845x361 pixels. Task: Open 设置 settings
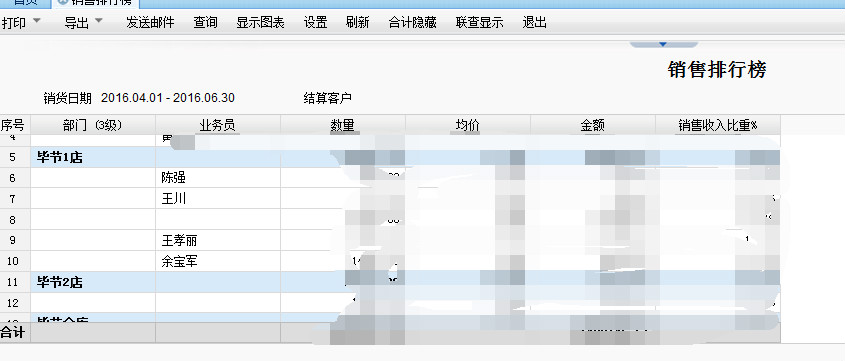[x=315, y=23]
